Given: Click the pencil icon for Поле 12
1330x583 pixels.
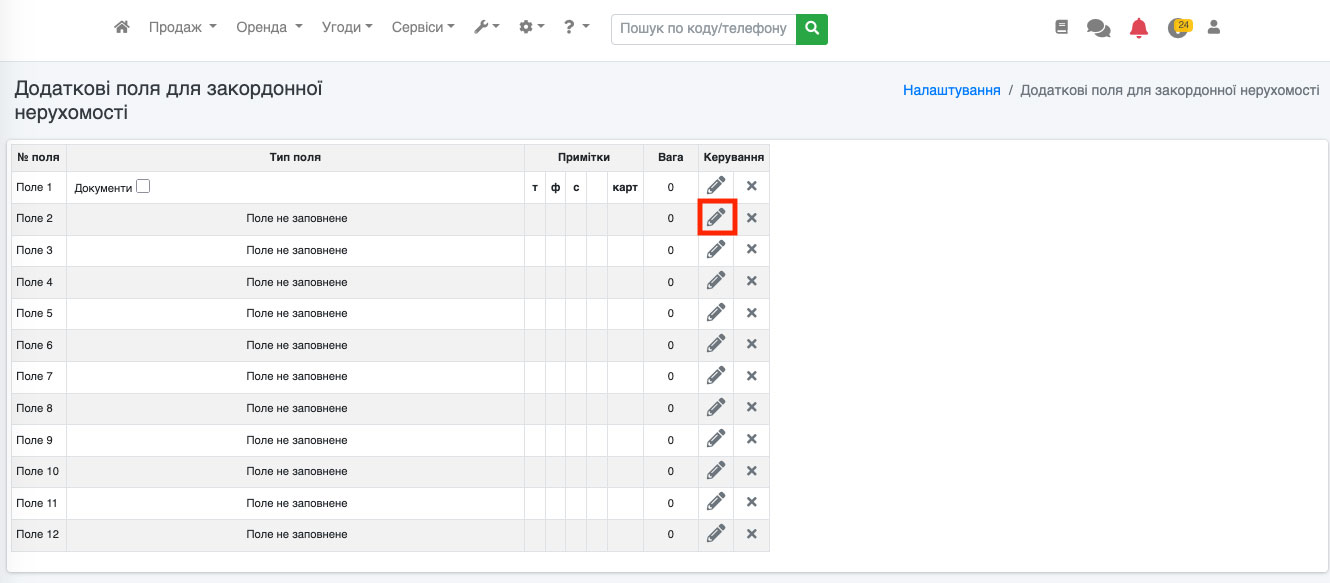Looking at the screenshot, I should 716,534.
